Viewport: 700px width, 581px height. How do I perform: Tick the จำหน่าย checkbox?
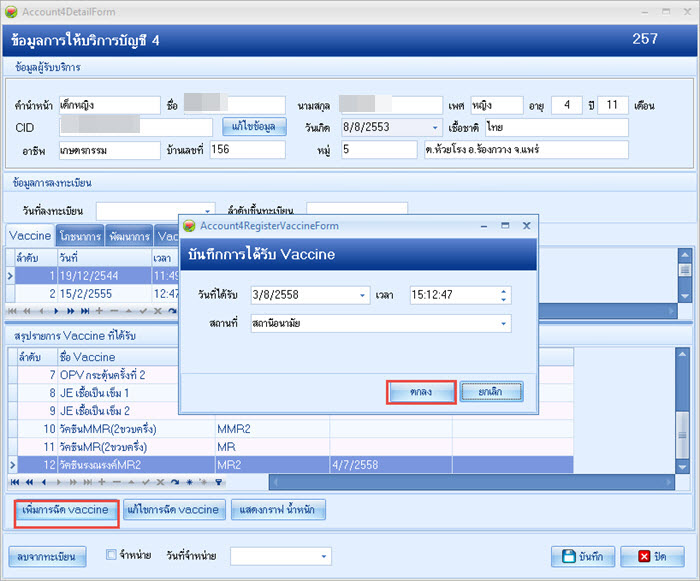tap(113, 555)
